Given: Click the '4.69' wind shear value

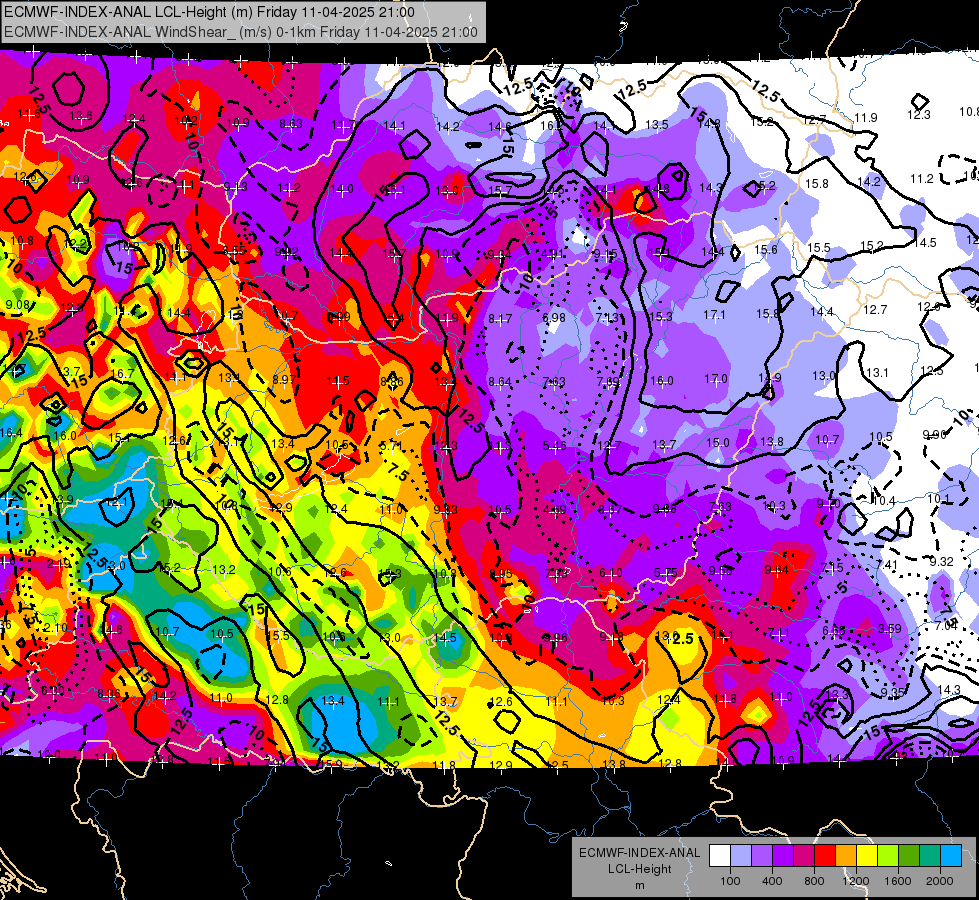Looking at the screenshot, I should point(555,510).
